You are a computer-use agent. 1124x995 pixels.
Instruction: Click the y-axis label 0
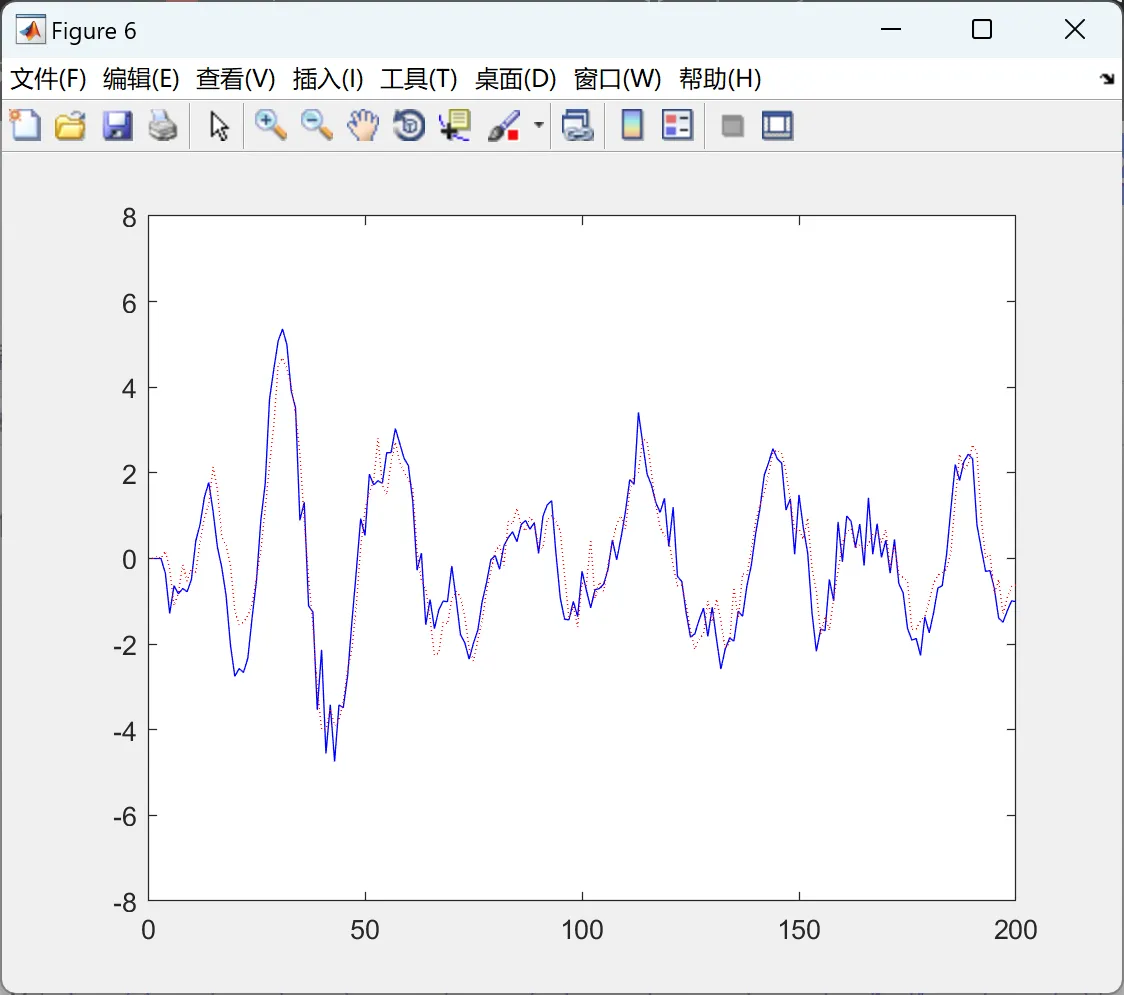(x=129, y=560)
